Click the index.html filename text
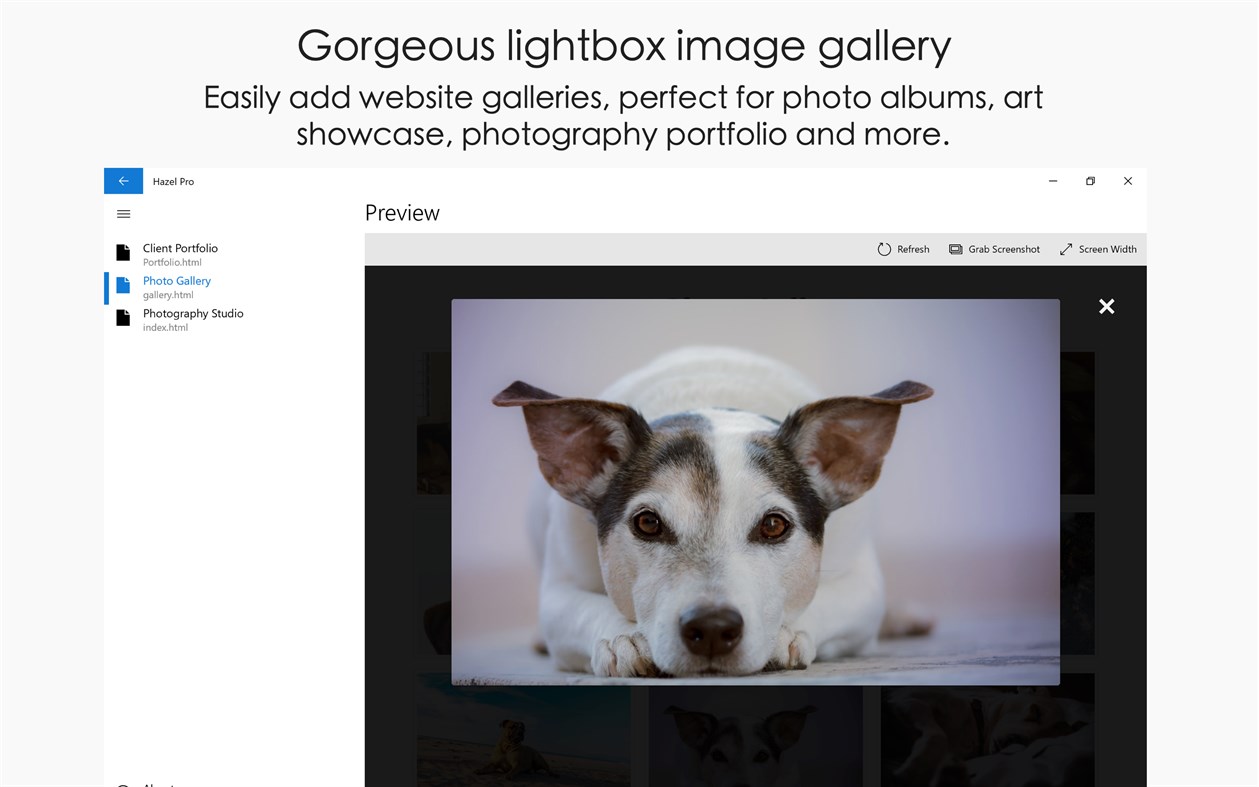 (165, 328)
